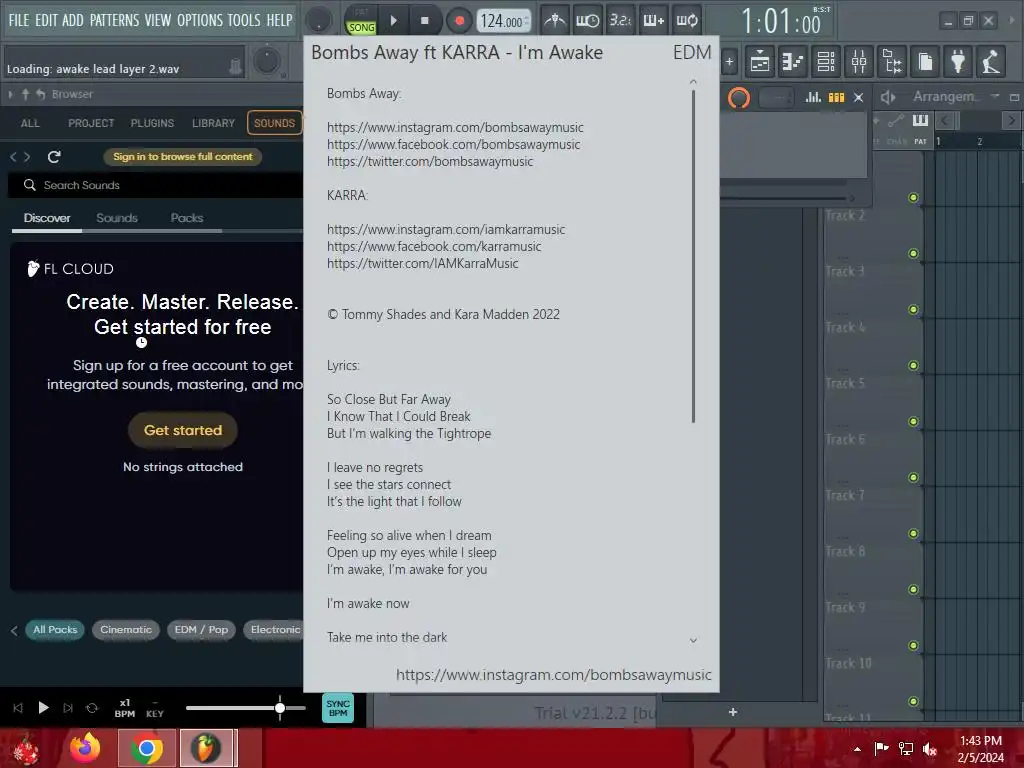Adjust the main volume knob beside HELP
Screen dimensions: 1024x768
319,21
